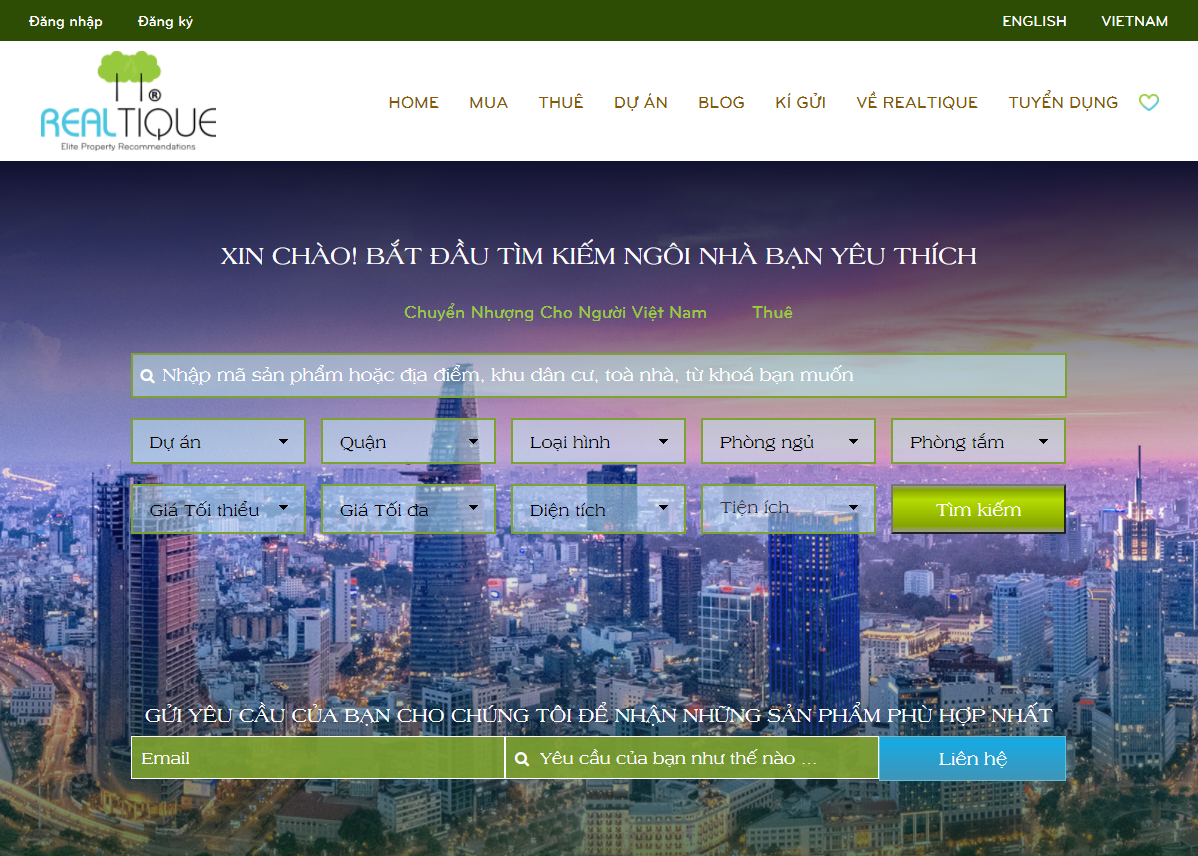Open the Giá Tối thiểu dropdown
This screenshot has height=856, width=1198.
point(219,509)
